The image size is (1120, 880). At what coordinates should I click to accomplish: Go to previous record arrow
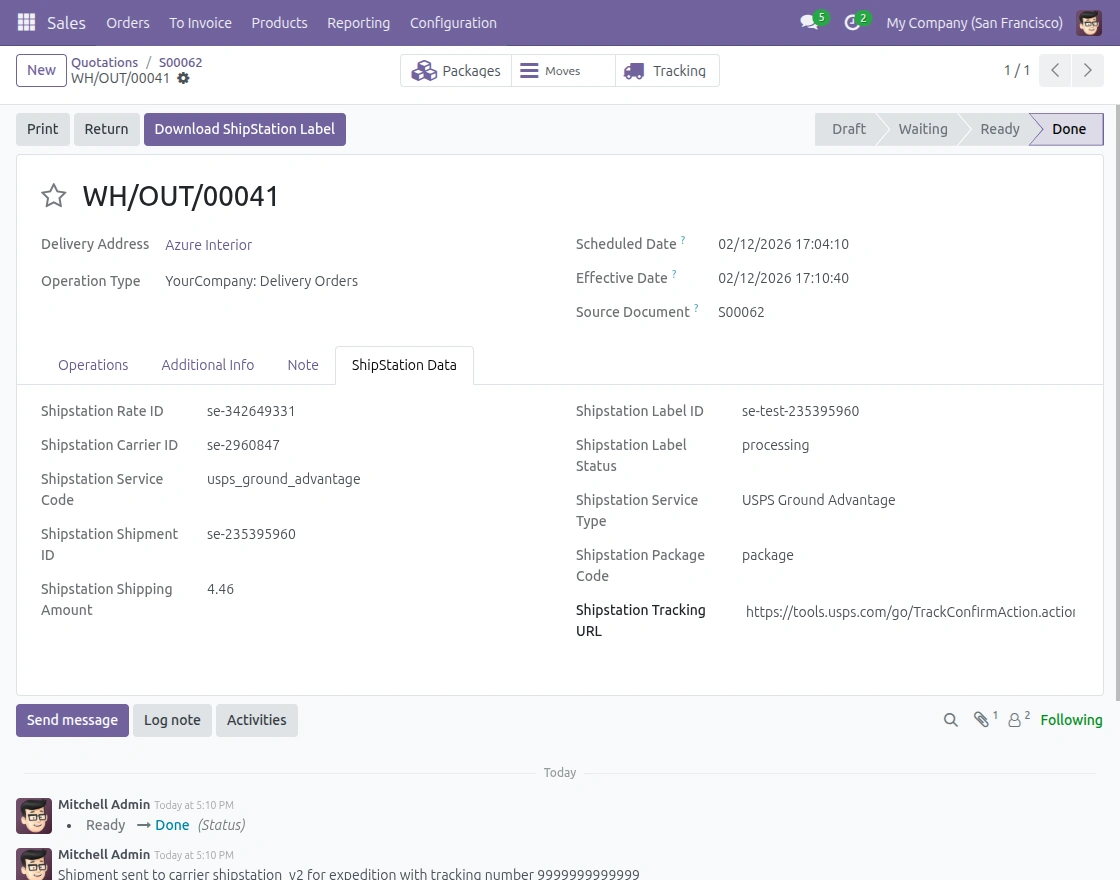[x=1054, y=70]
